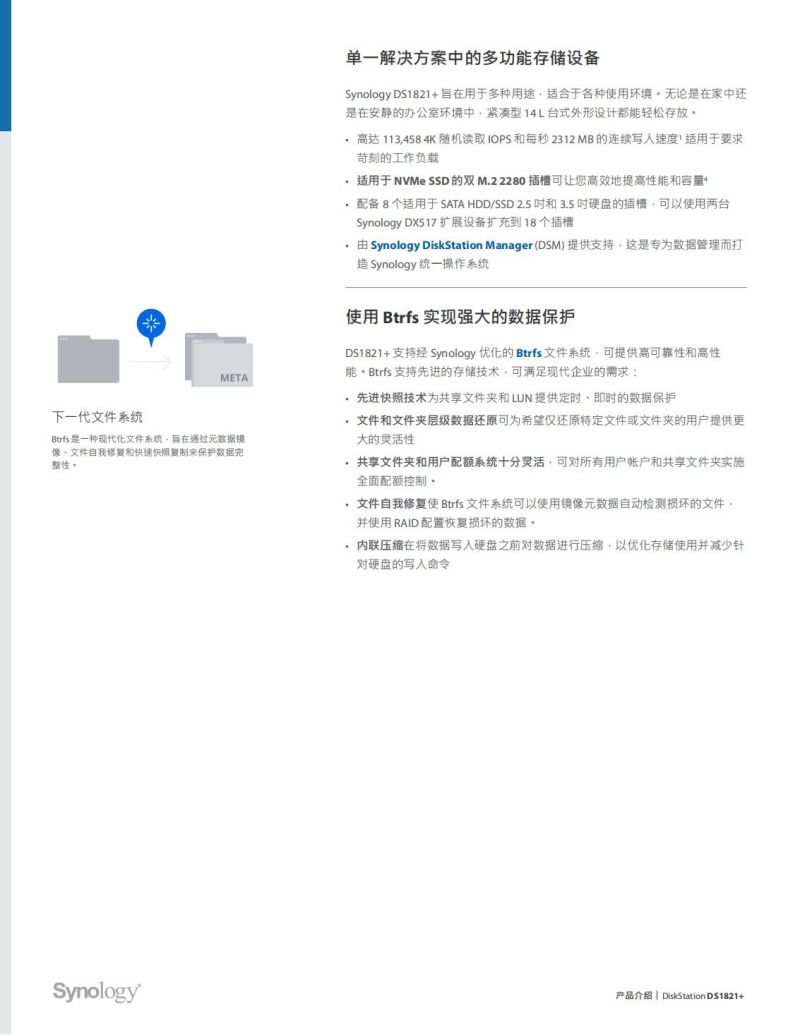Image resolution: width=800 pixels, height=1035 pixels.
Task: Click the stacked META folder icon
Action: (218, 360)
